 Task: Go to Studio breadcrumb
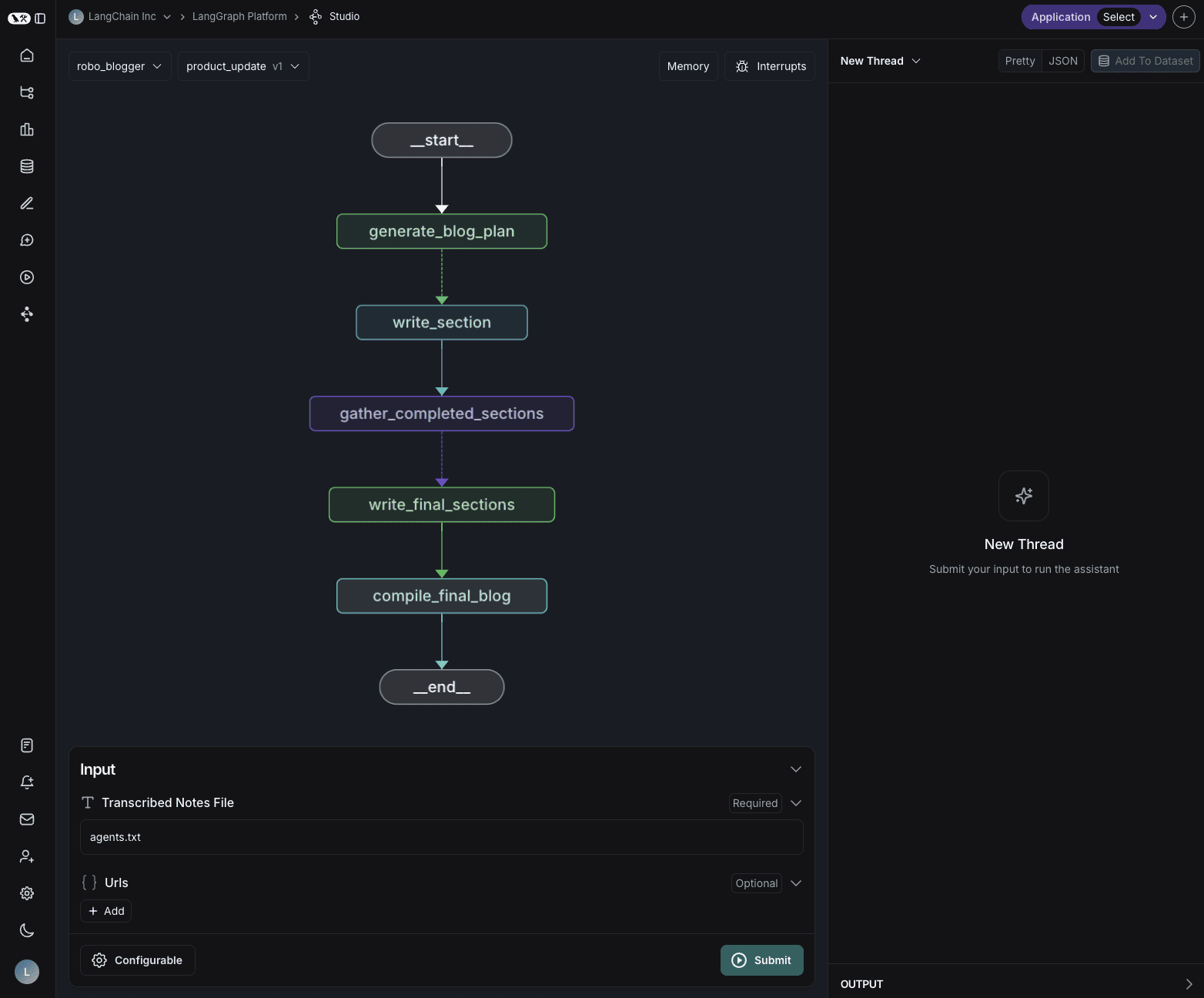click(x=344, y=16)
